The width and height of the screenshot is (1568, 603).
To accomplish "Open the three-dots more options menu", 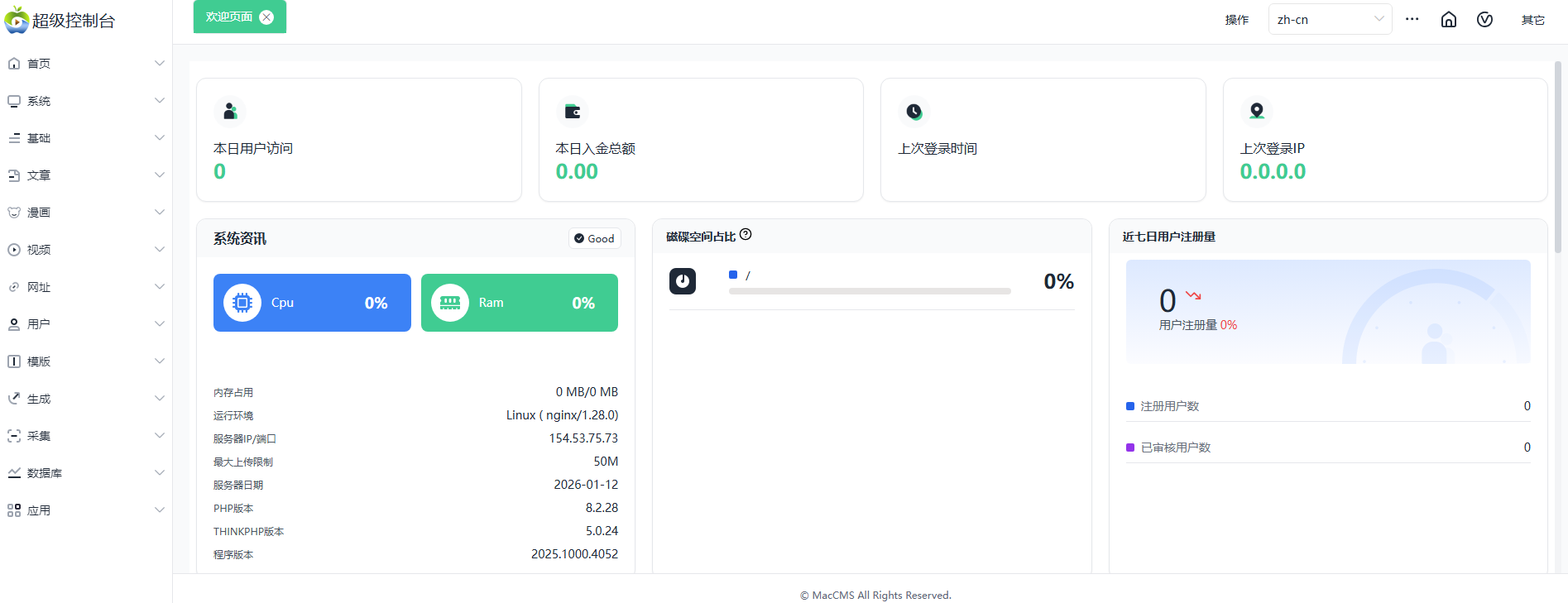I will (x=1412, y=20).
